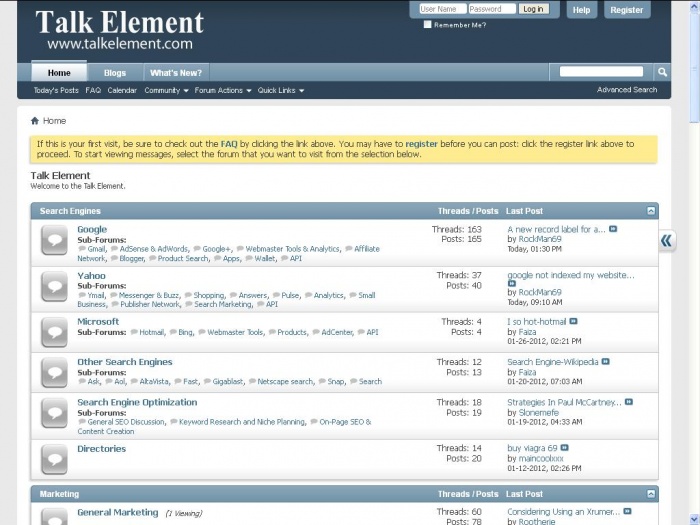Image resolution: width=700 pixels, height=525 pixels.
Task: Click the Gmail sub-forum bubble icon
Action: 82,249
